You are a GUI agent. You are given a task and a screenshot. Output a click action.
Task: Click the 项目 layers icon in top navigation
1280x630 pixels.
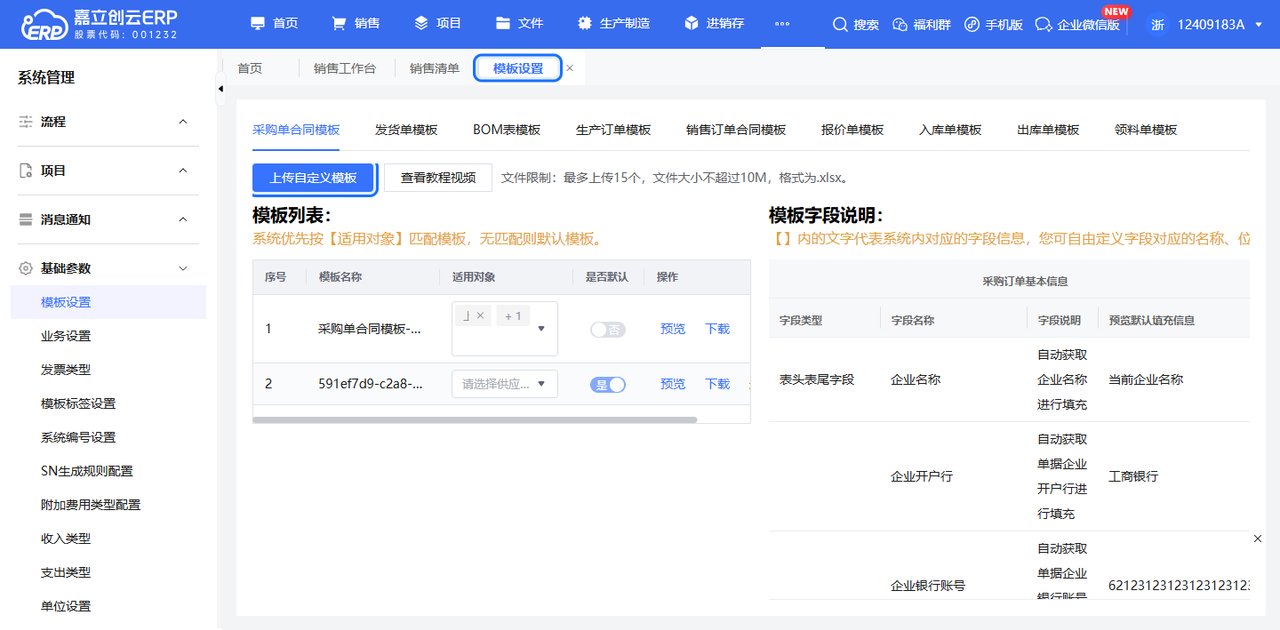(x=421, y=23)
